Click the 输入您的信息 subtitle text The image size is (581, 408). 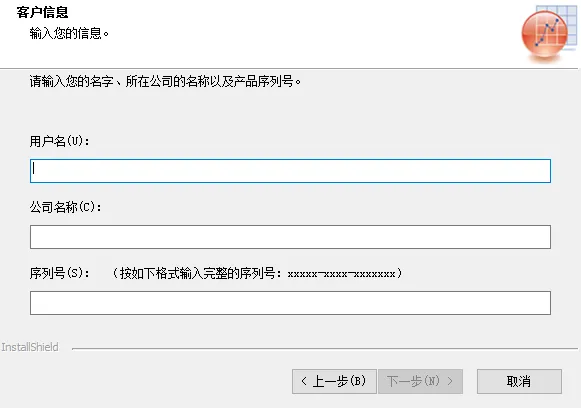(x=69, y=33)
